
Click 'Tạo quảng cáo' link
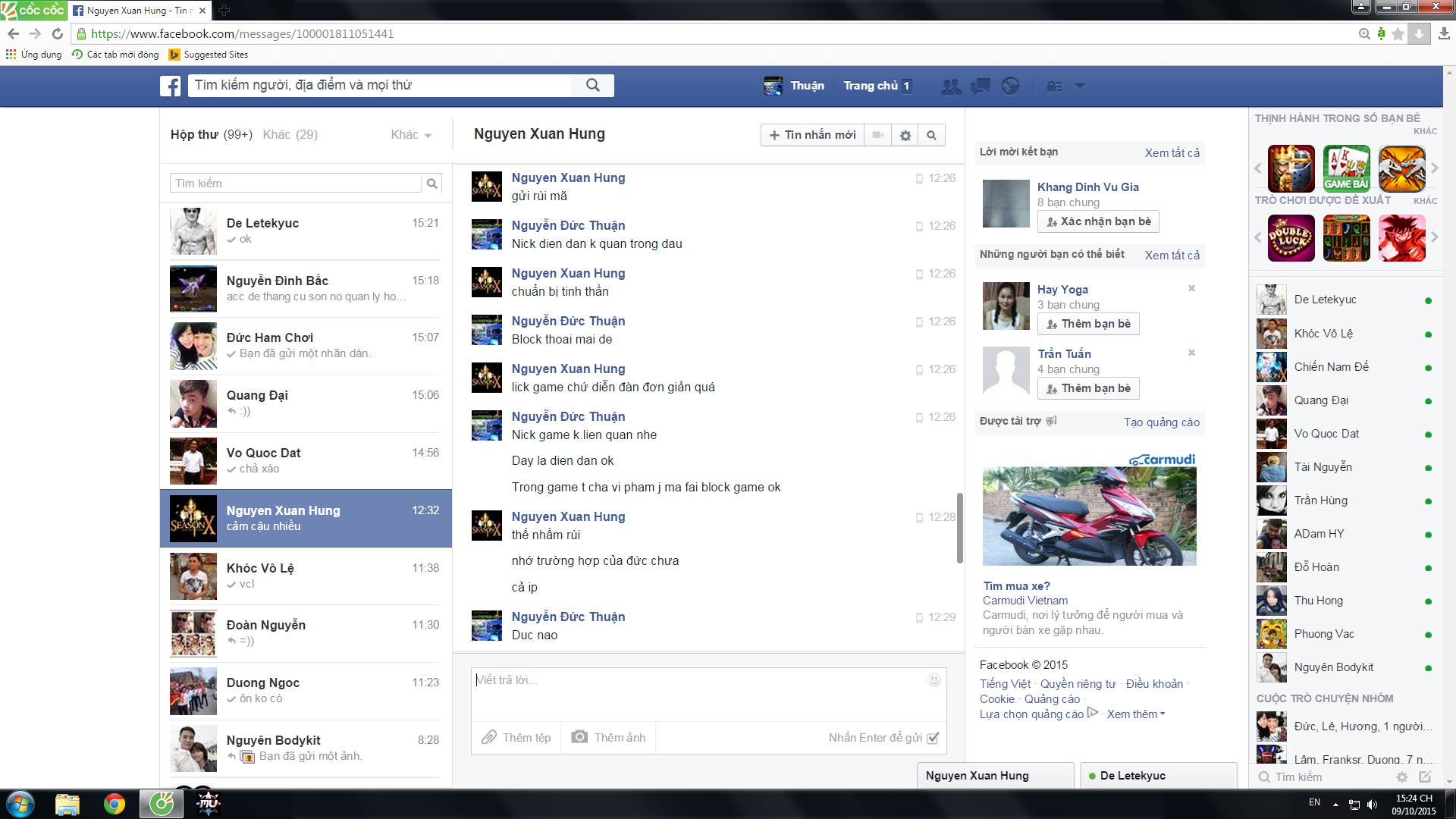pyautogui.click(x=1162, y=422)
